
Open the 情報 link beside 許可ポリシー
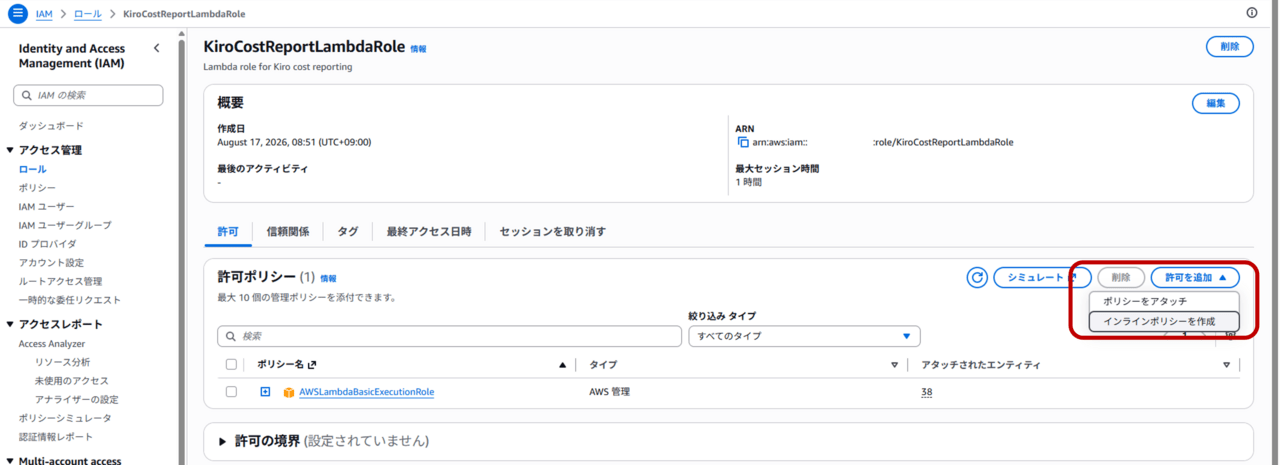coord(328,278)
